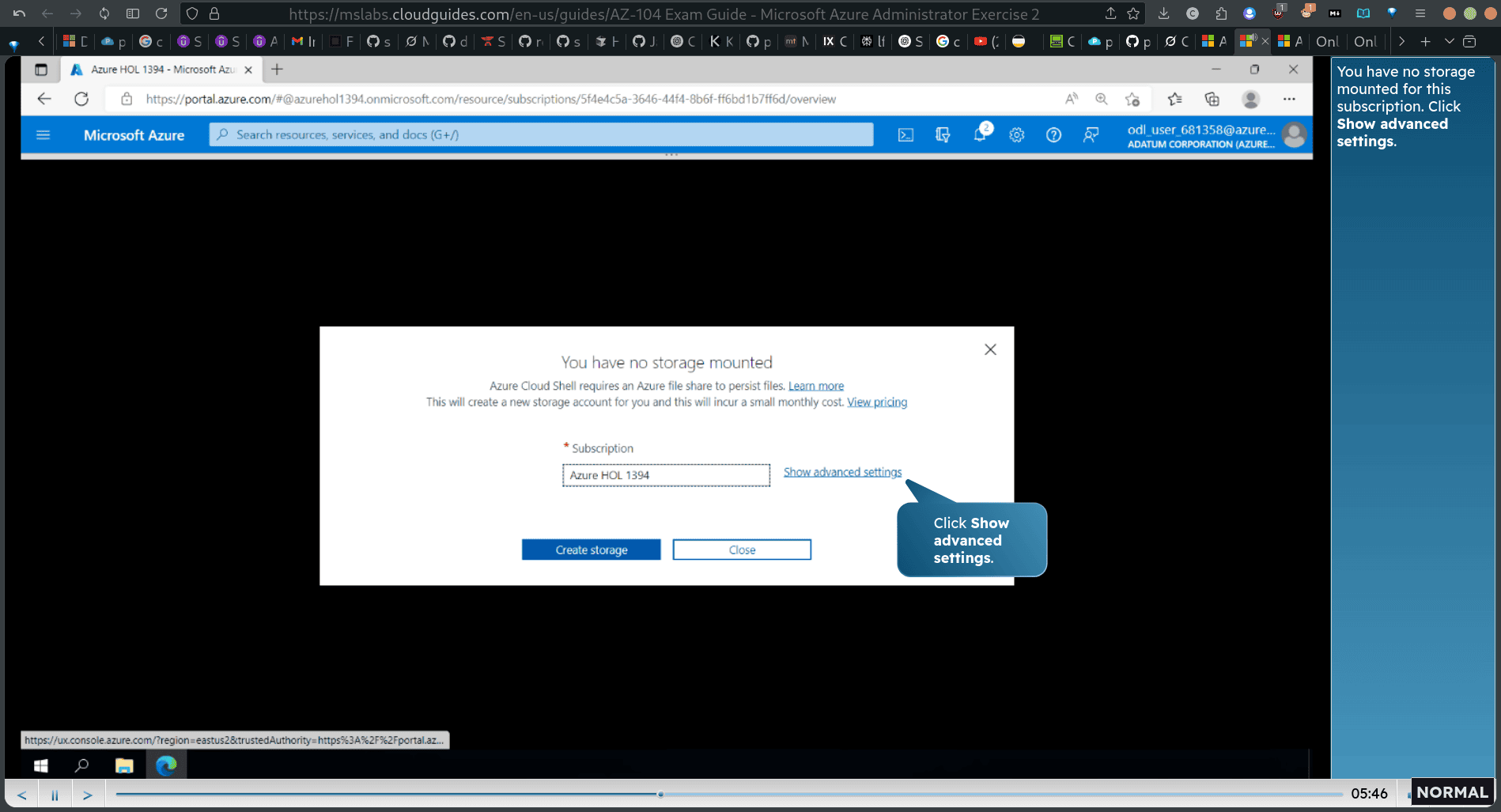Screen dimensions: 1501x812
Task: Click the Edge read aloud icon
Action: [x=1072, y=99]
